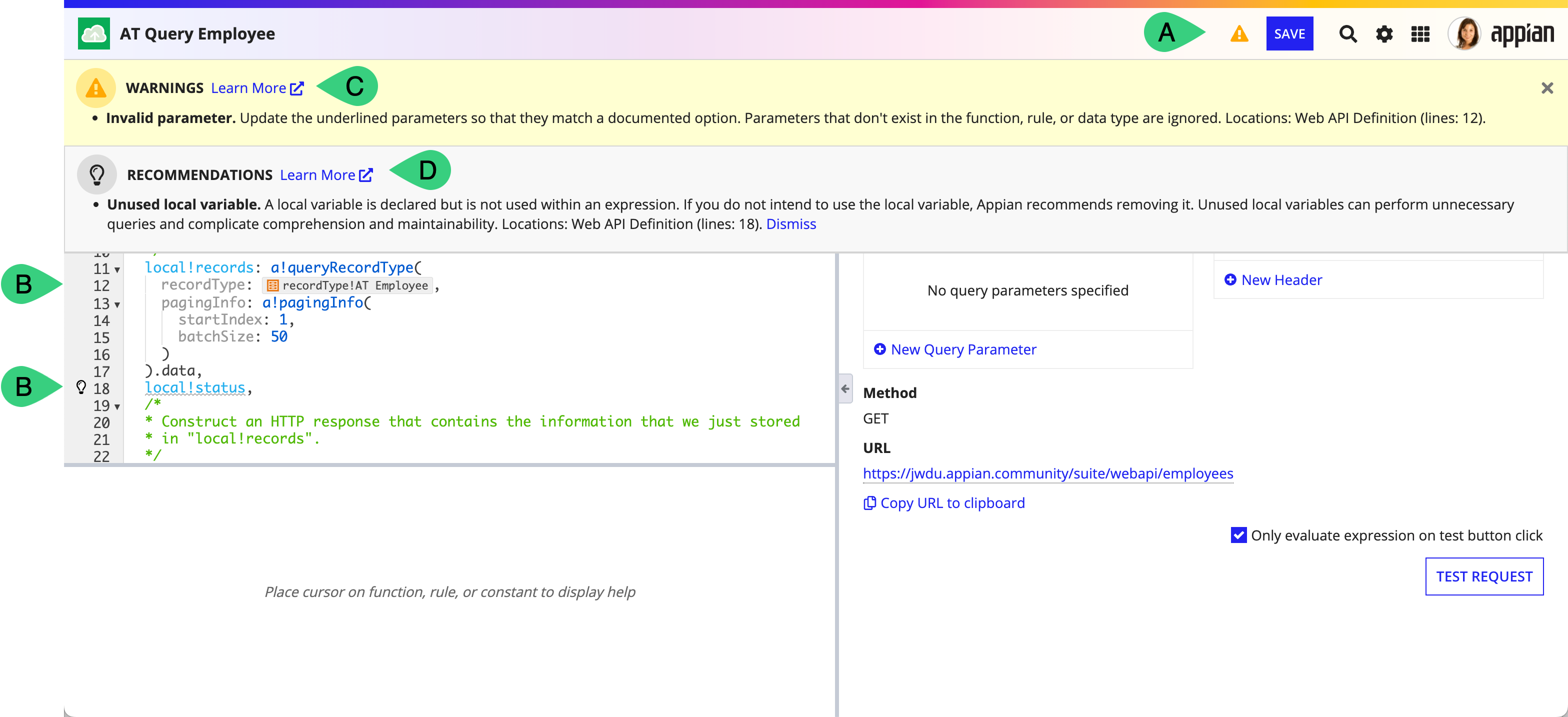Click the AT Query Employee title
Screen dimensions: 1568x717
[197, 34]
